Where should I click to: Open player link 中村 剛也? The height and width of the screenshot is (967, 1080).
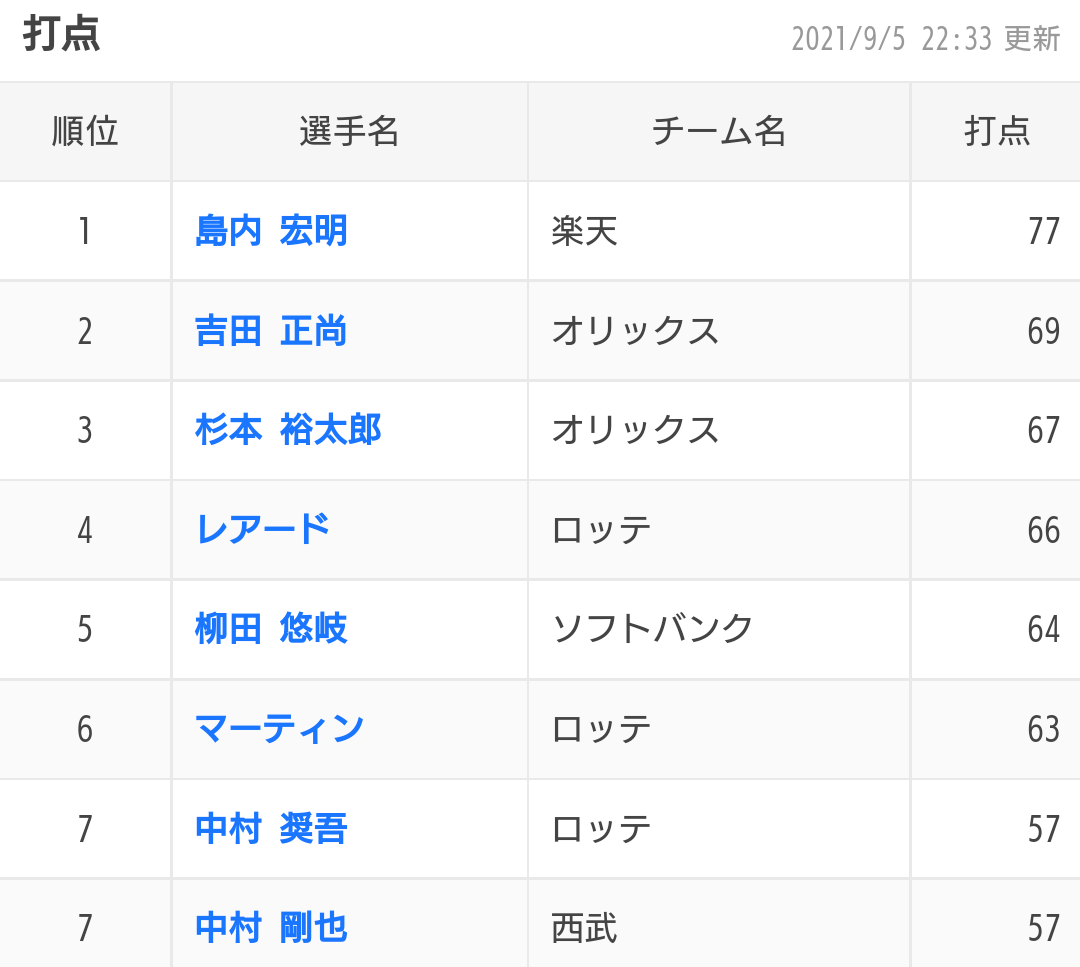click(271, 928)
